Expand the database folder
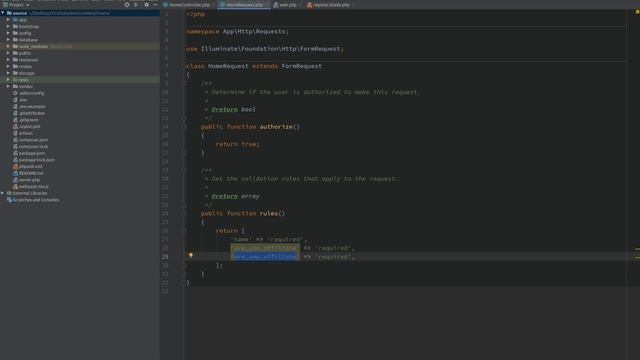 point(8,40)
